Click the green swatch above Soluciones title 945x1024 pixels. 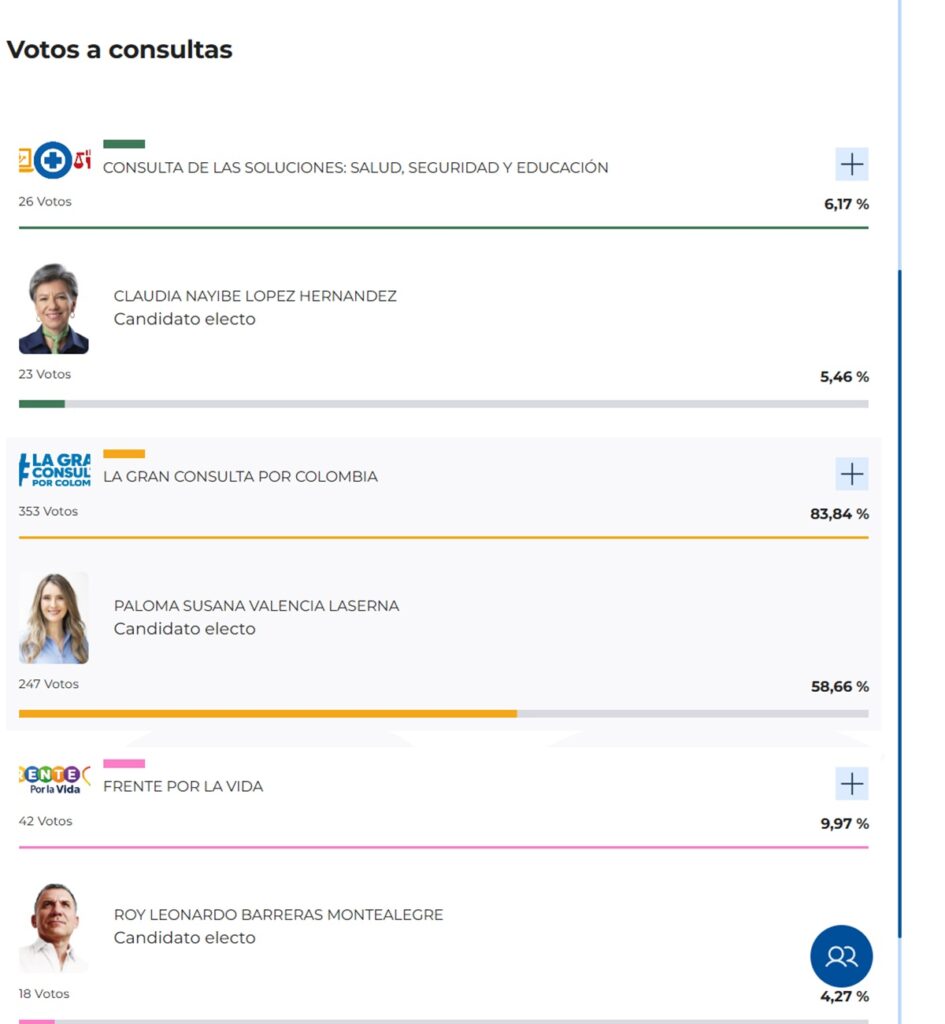coord(125,143)
